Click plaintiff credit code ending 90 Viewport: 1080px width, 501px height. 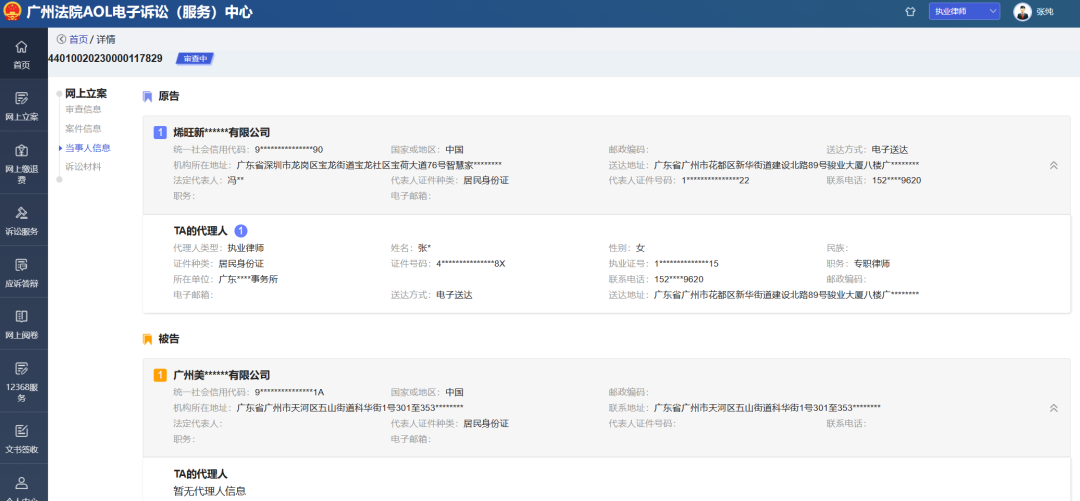(289, 149)
